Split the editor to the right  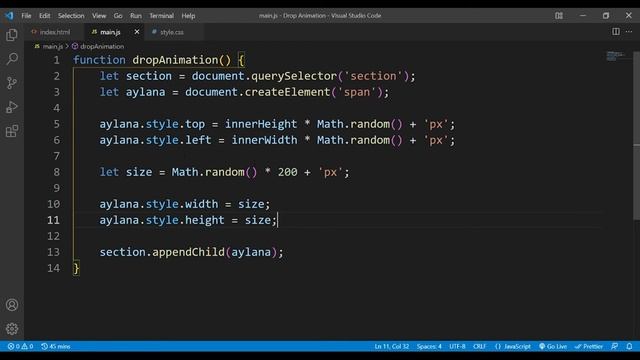coord(616,31)
